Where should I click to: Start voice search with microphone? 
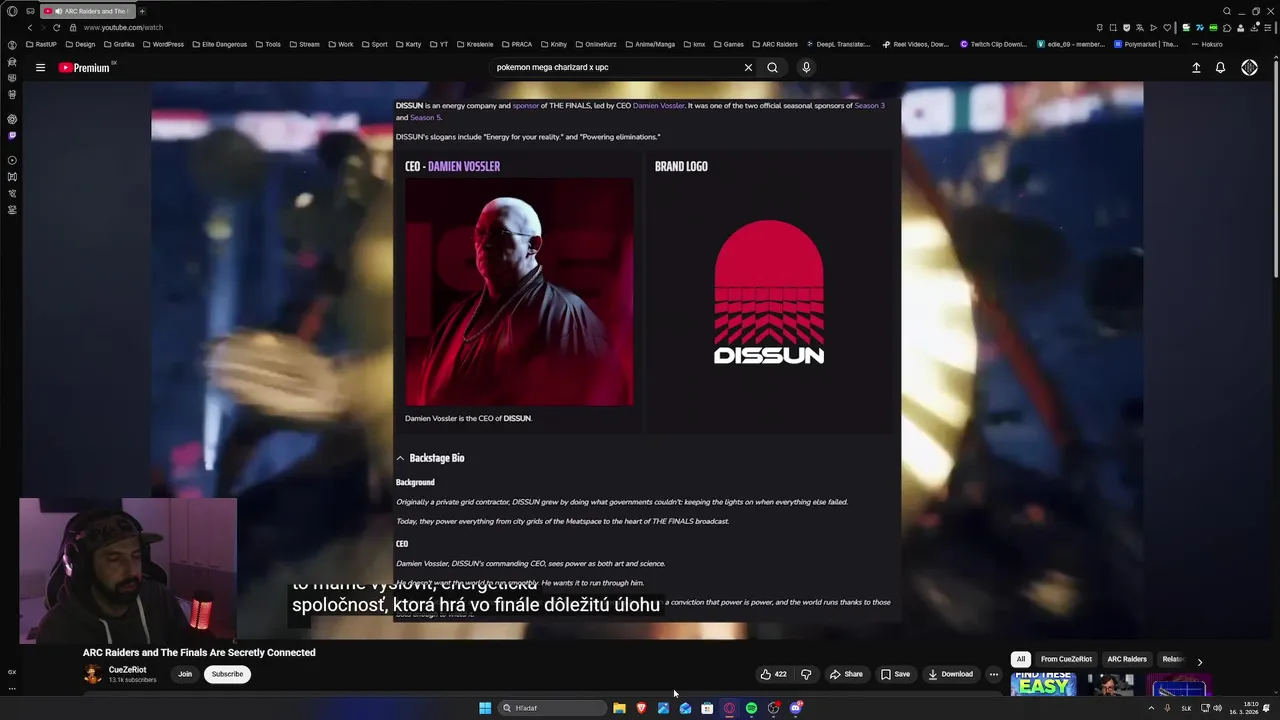coord(806,67)
